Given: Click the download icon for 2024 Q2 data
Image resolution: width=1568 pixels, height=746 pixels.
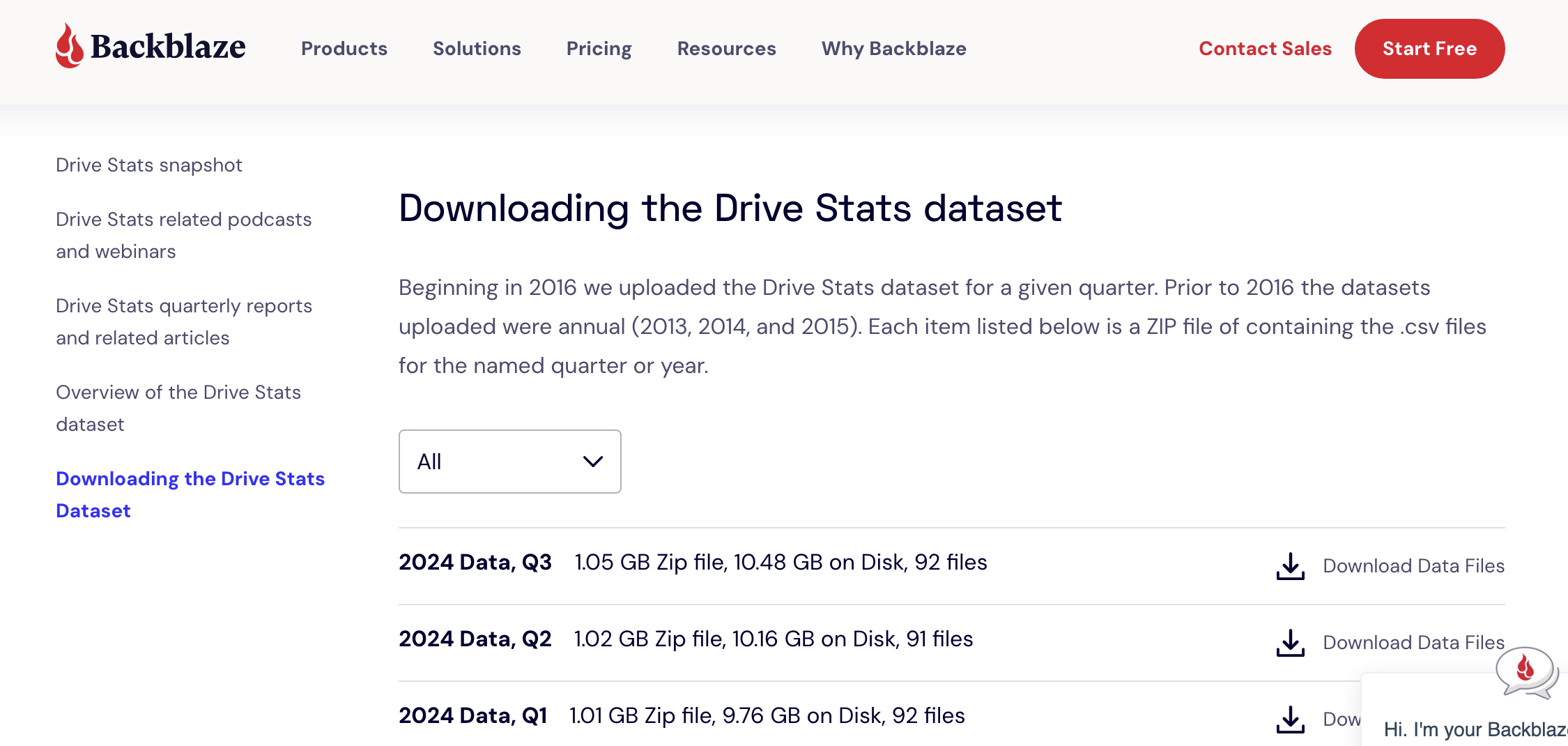Looking at the screenshot, I should click(x=1291, y=643).
